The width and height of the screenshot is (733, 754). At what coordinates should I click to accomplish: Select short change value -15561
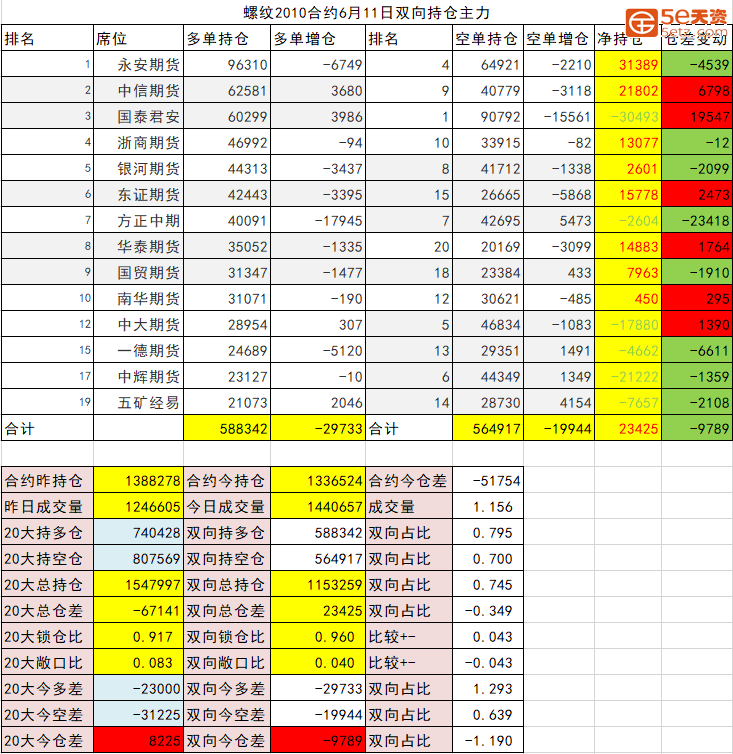(x=559, y=116)
